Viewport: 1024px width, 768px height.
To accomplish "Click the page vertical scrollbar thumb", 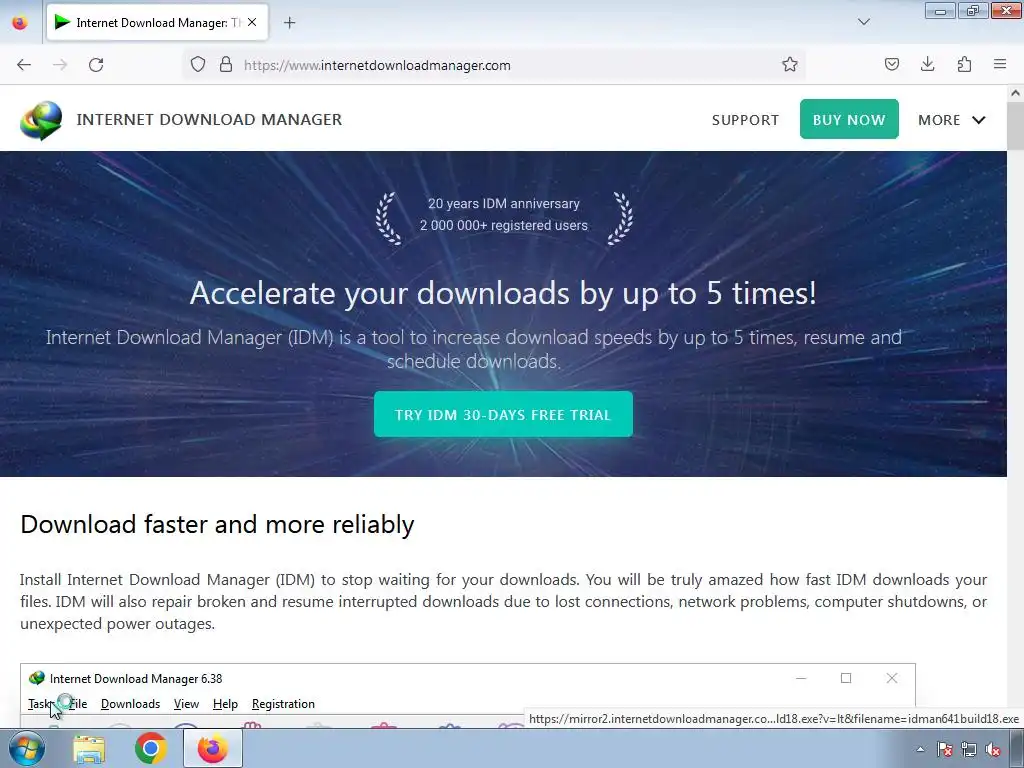I will tap(1016, 125).
